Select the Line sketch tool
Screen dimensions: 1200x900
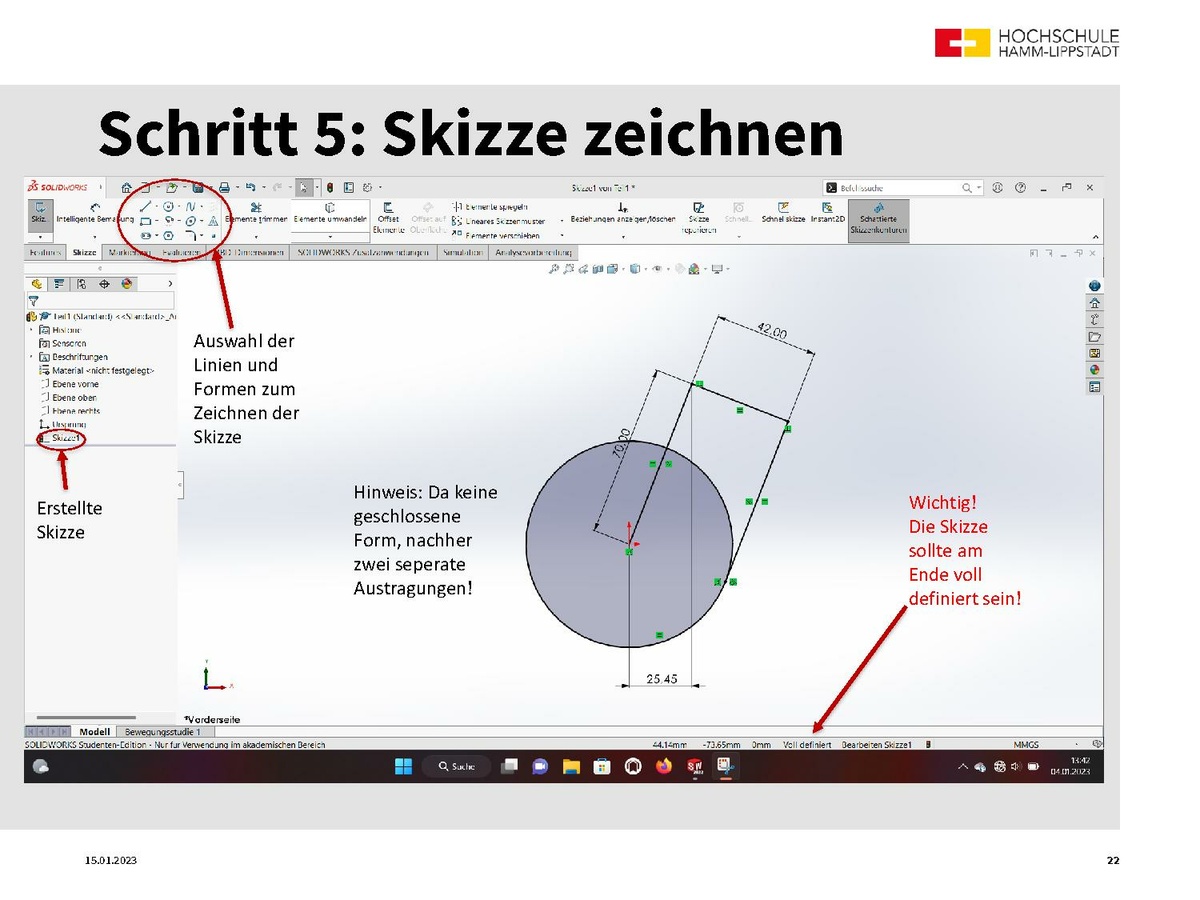(145, 206)
